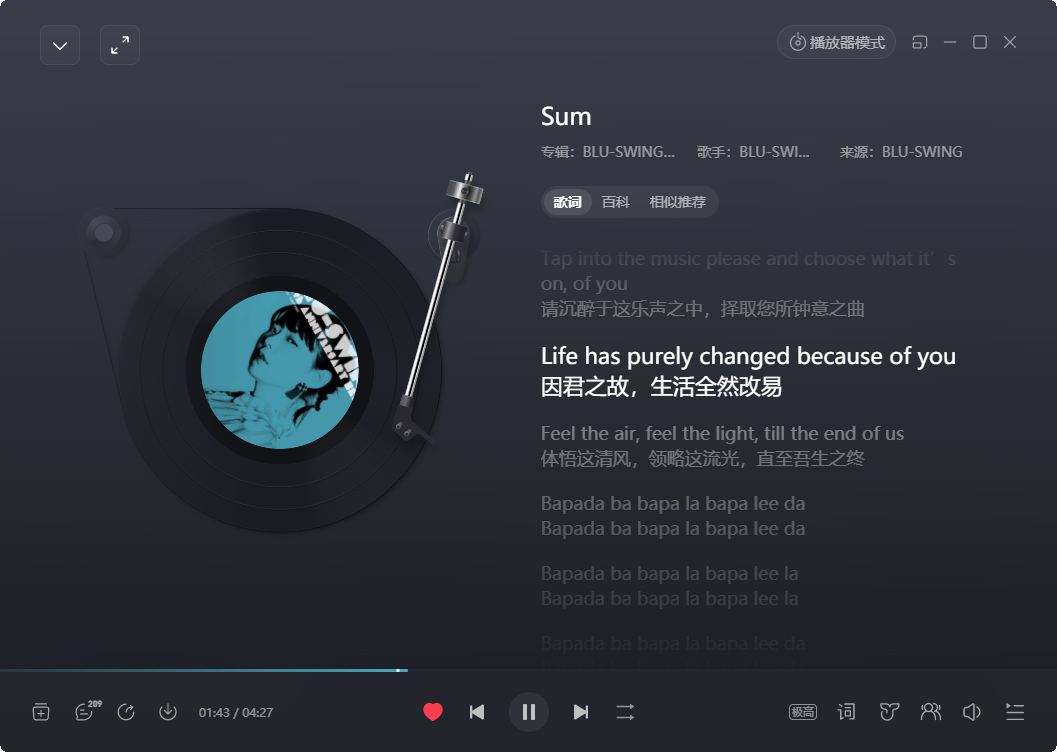The height and width of the screenshot is (752, 1057).
Task: Unlike the song with the red heart
Action: coord(433,712)
